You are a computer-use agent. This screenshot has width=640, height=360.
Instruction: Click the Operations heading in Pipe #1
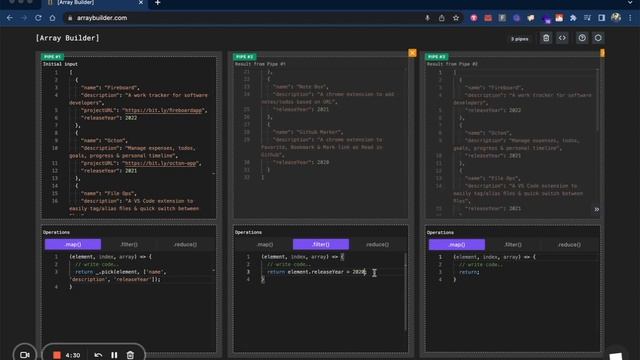(x=56, y=232)
